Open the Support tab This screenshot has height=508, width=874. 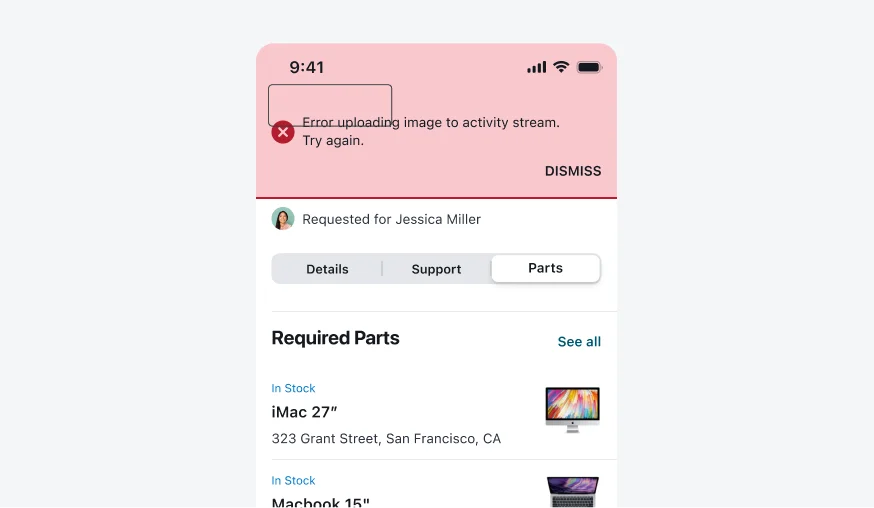pyautogui.click(x=436, y=269)
